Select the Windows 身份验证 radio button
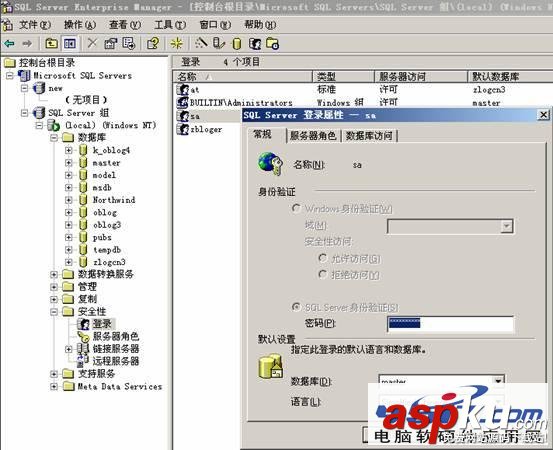 (x=296, y=208)
